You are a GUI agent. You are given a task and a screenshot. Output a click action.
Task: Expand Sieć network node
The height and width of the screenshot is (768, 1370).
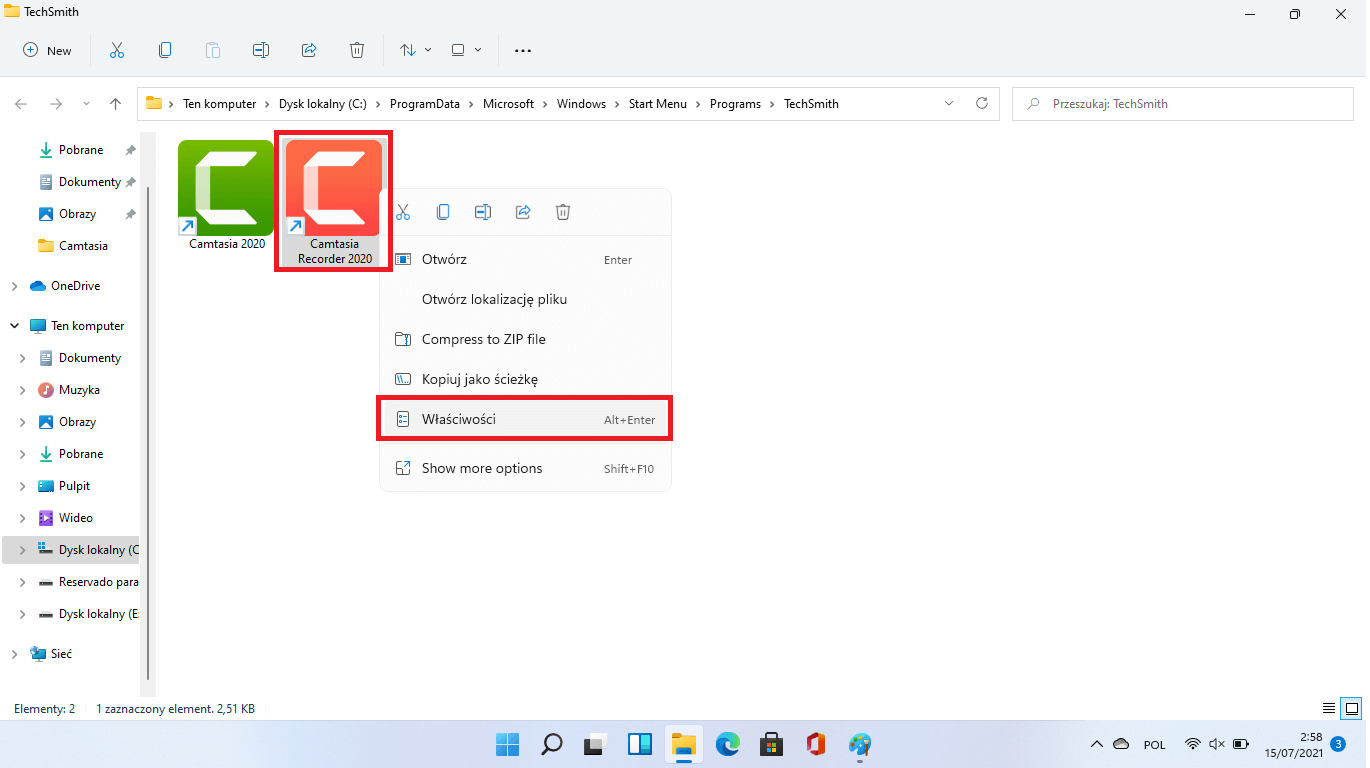coord(14,654)
